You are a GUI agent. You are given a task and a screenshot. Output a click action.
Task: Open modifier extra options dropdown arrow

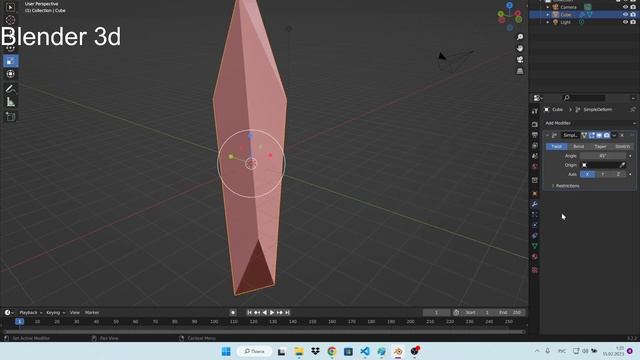pos(614,135)
